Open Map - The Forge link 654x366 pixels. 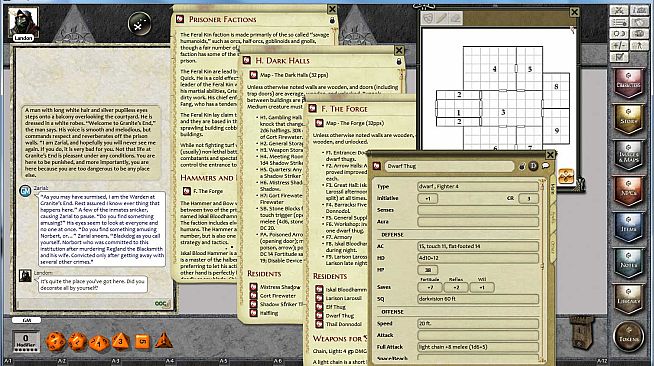coord(355,123)
